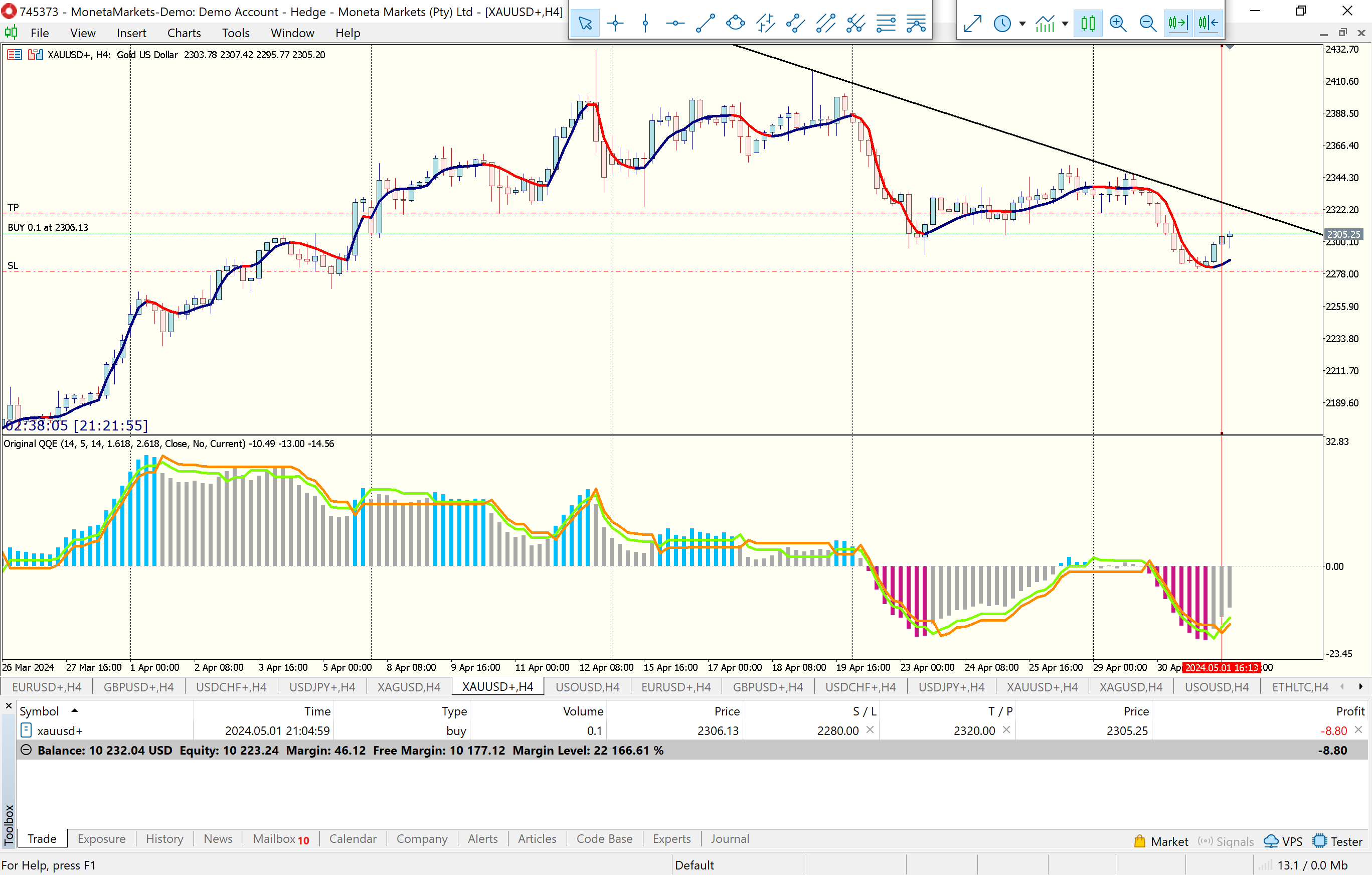Image resolution: width=1372 pixels, height=875 pixels.
Task: Open the indicators list dropdown arrow
Action: point(1065,24)
